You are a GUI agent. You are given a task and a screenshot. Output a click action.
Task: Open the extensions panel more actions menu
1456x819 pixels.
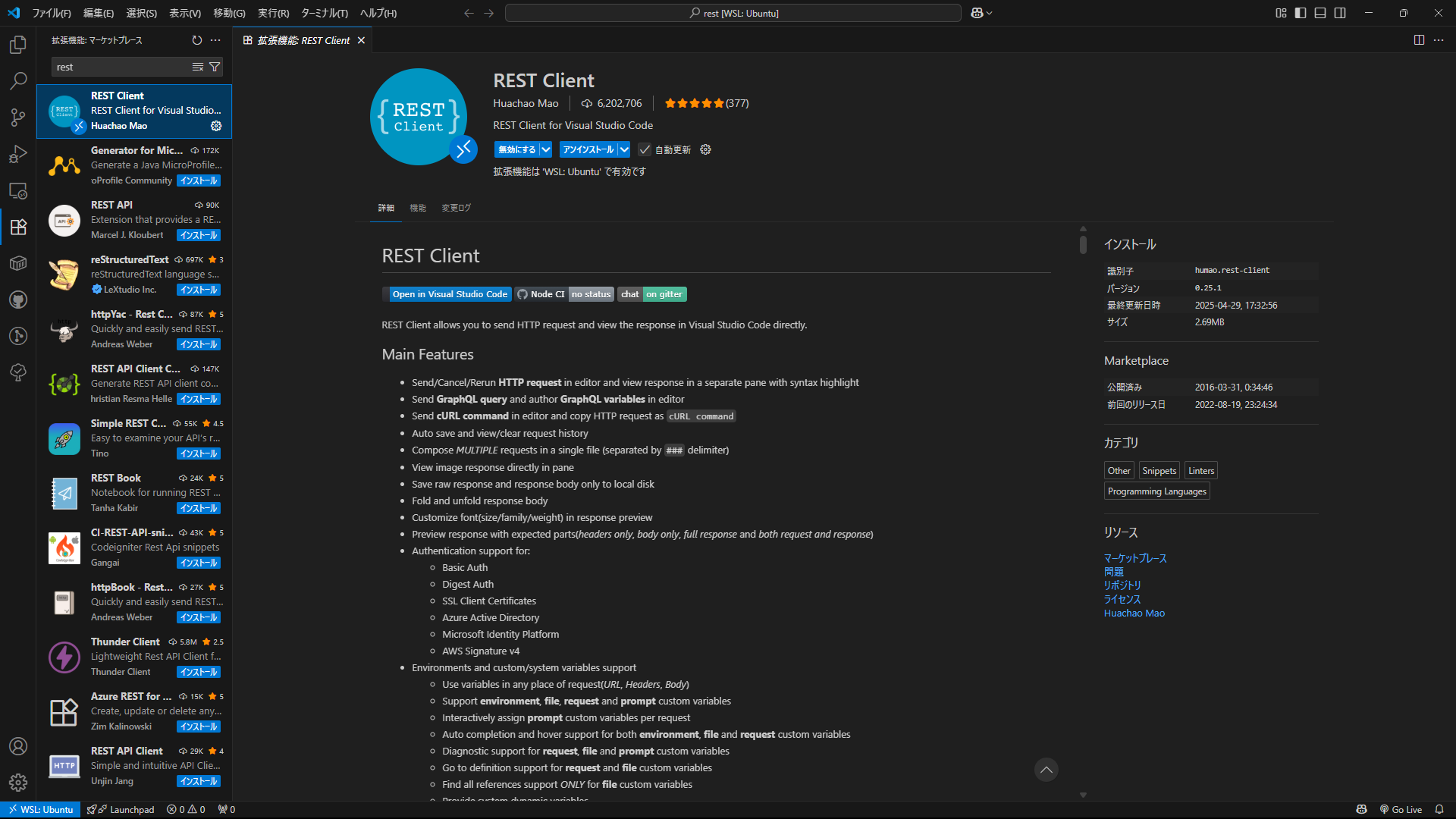tap(216, 40)
